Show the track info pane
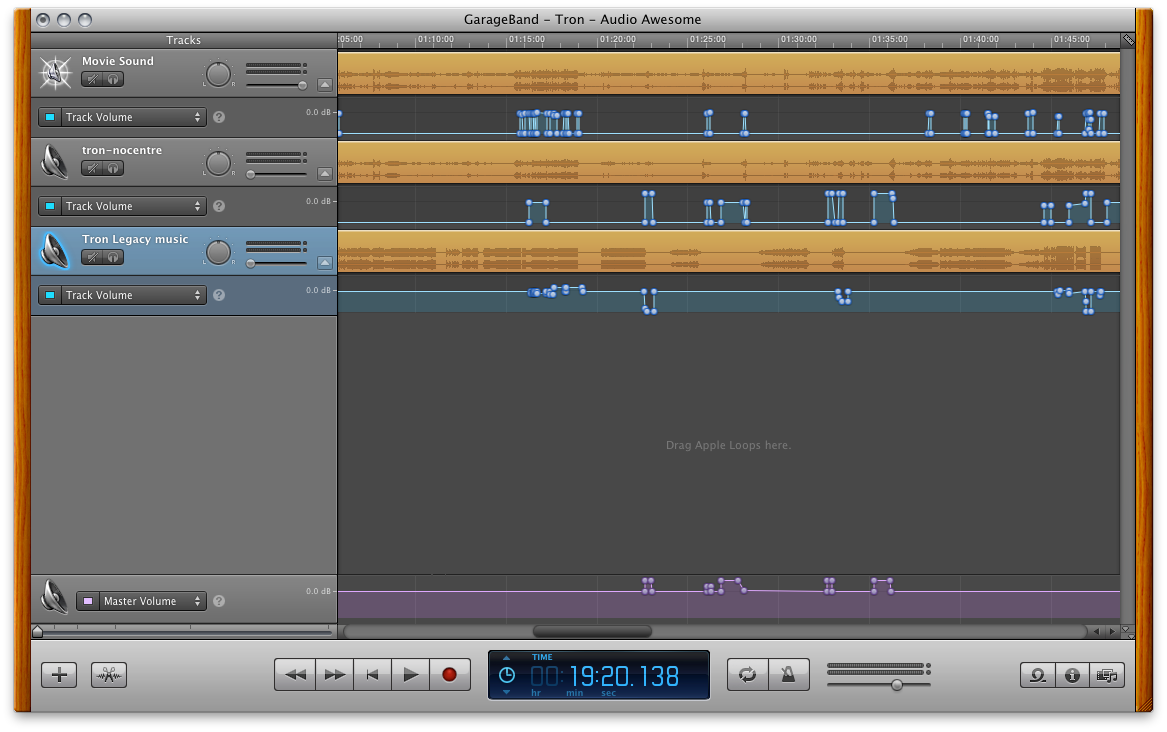 click(1072, 675)
